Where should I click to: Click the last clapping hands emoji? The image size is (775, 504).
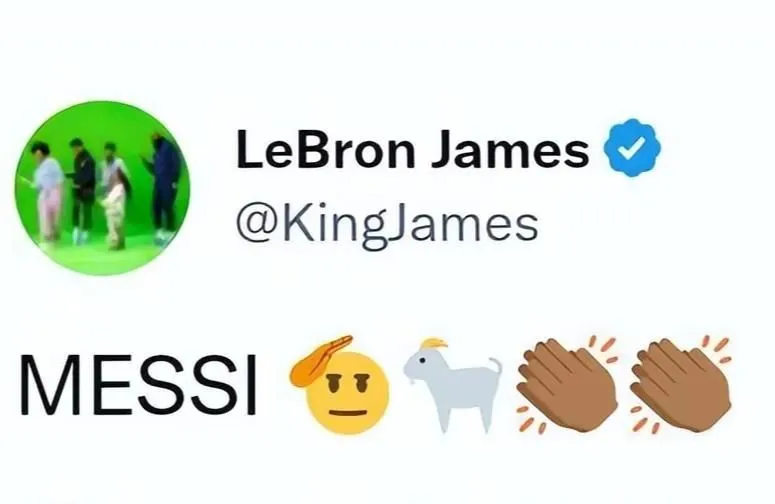(681, 384)
